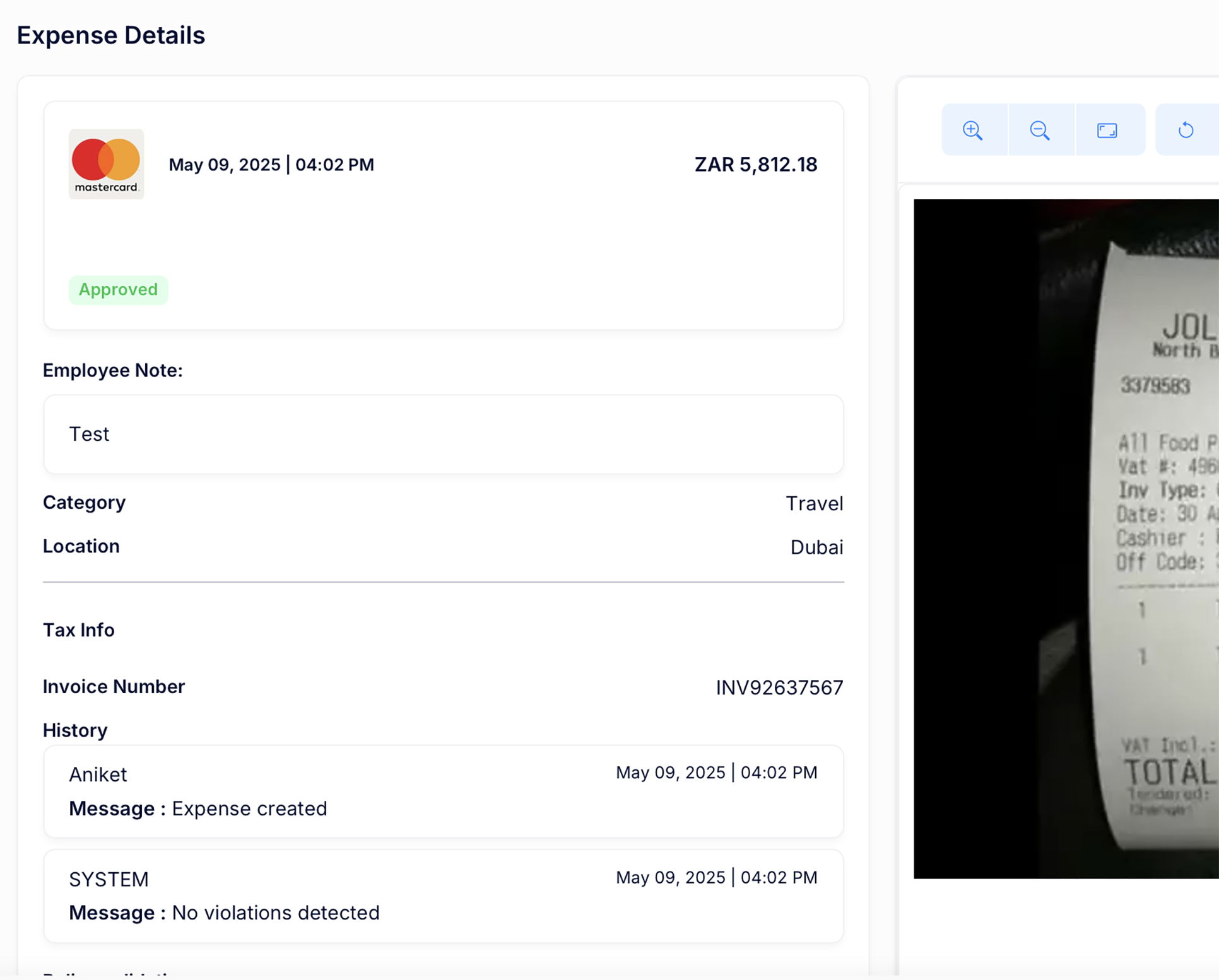Click the fit-to-screen icon

pyautogui.click(x=1107, y=131)
